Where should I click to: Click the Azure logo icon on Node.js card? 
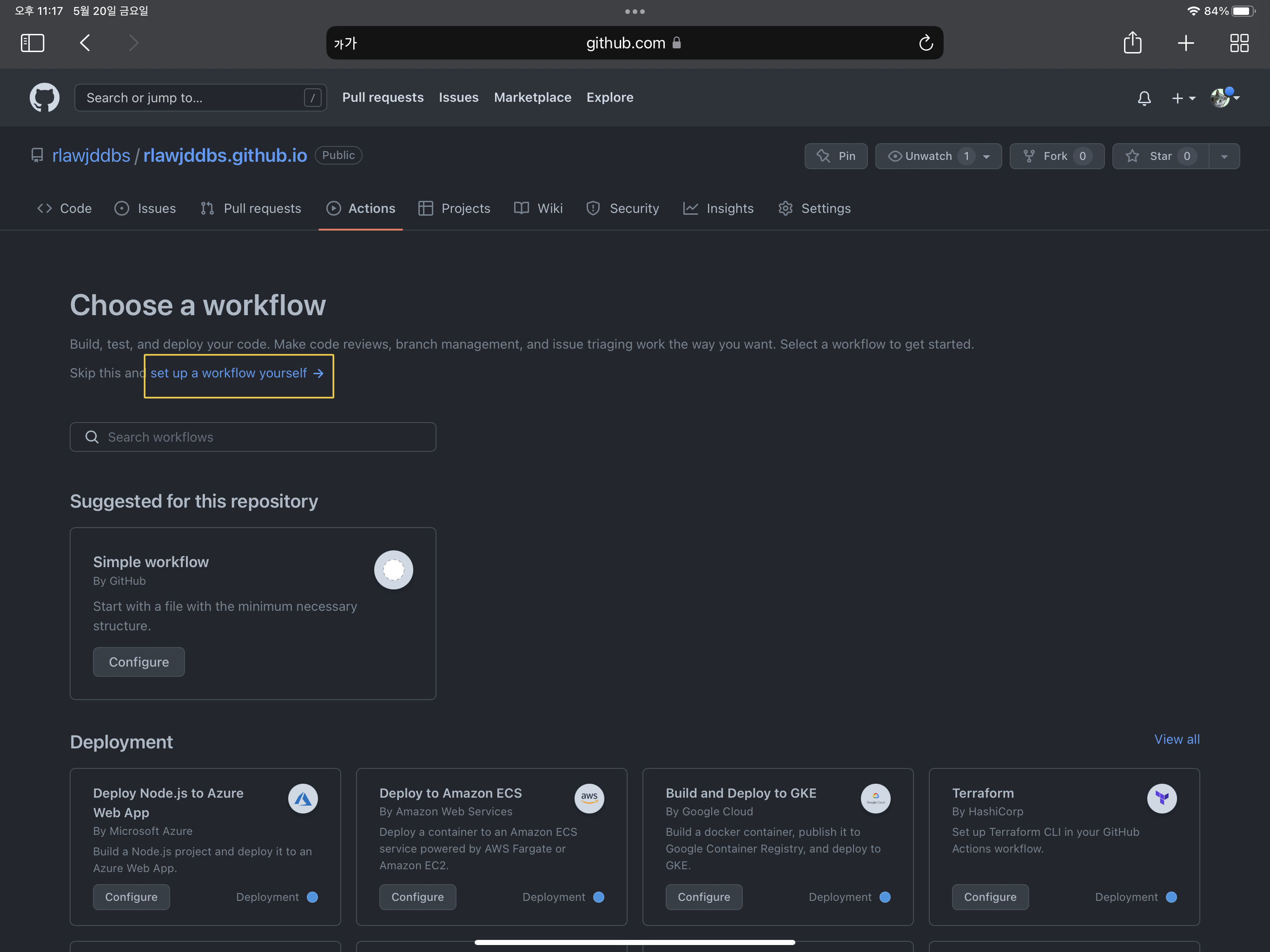303,798
